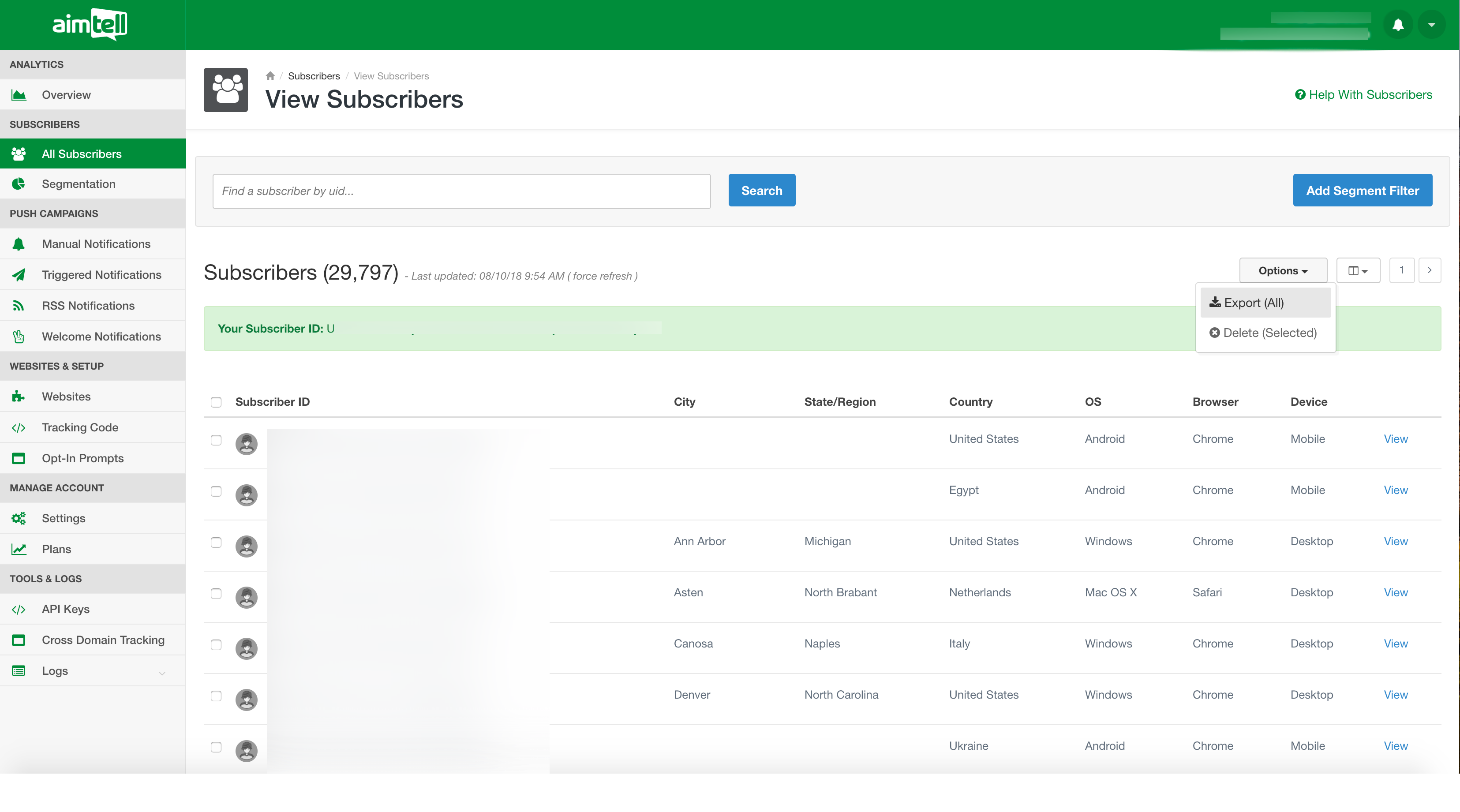Click the RSS Notifications feed icon

[x=19, y=306]
